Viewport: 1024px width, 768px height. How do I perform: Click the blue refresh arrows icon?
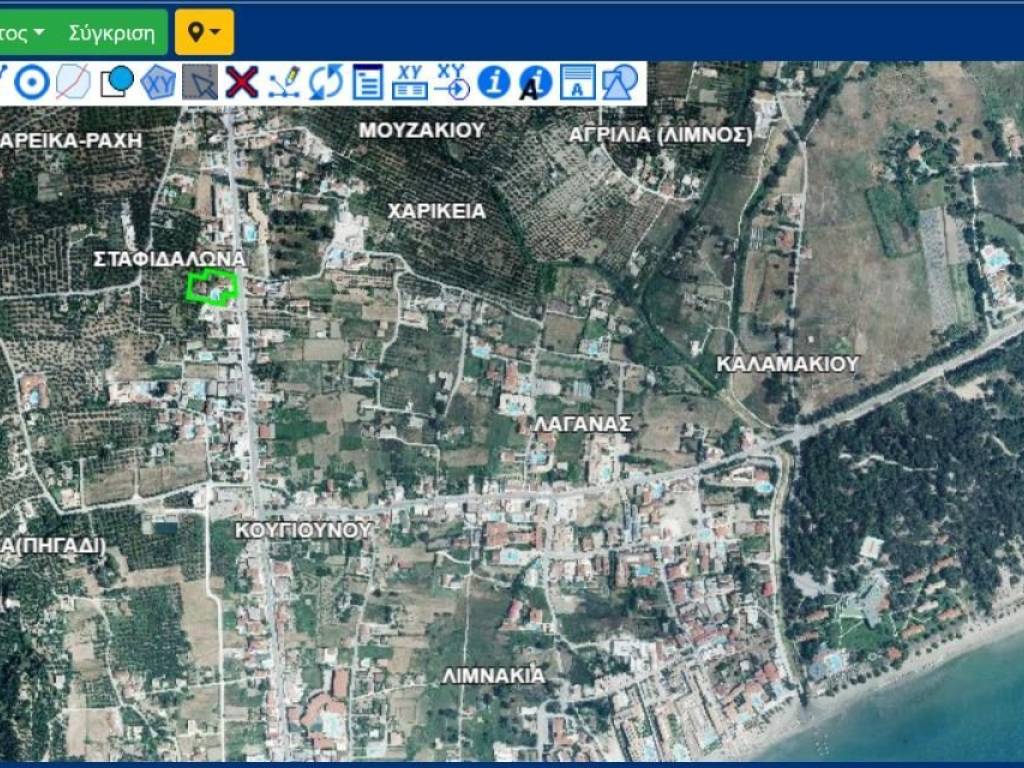coord(326,82)
